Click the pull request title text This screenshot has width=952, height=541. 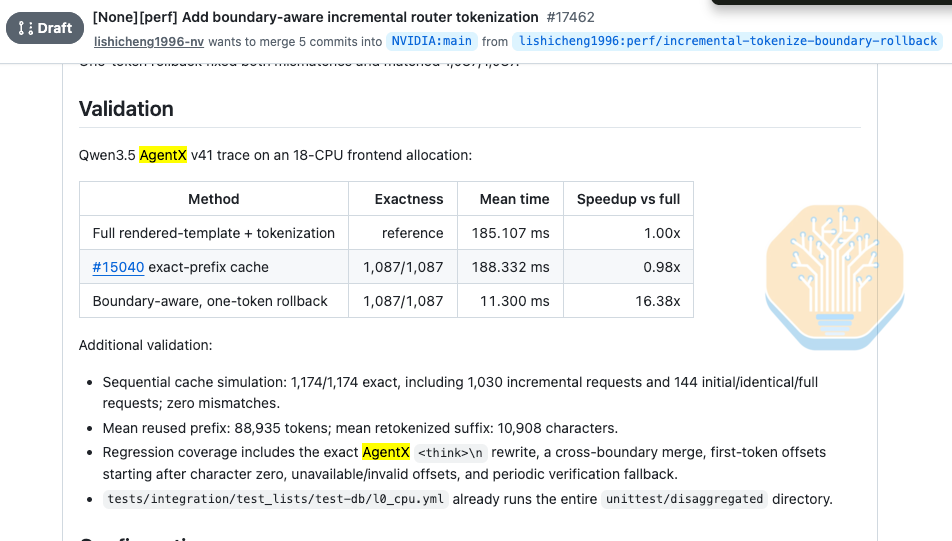point(315,17)
